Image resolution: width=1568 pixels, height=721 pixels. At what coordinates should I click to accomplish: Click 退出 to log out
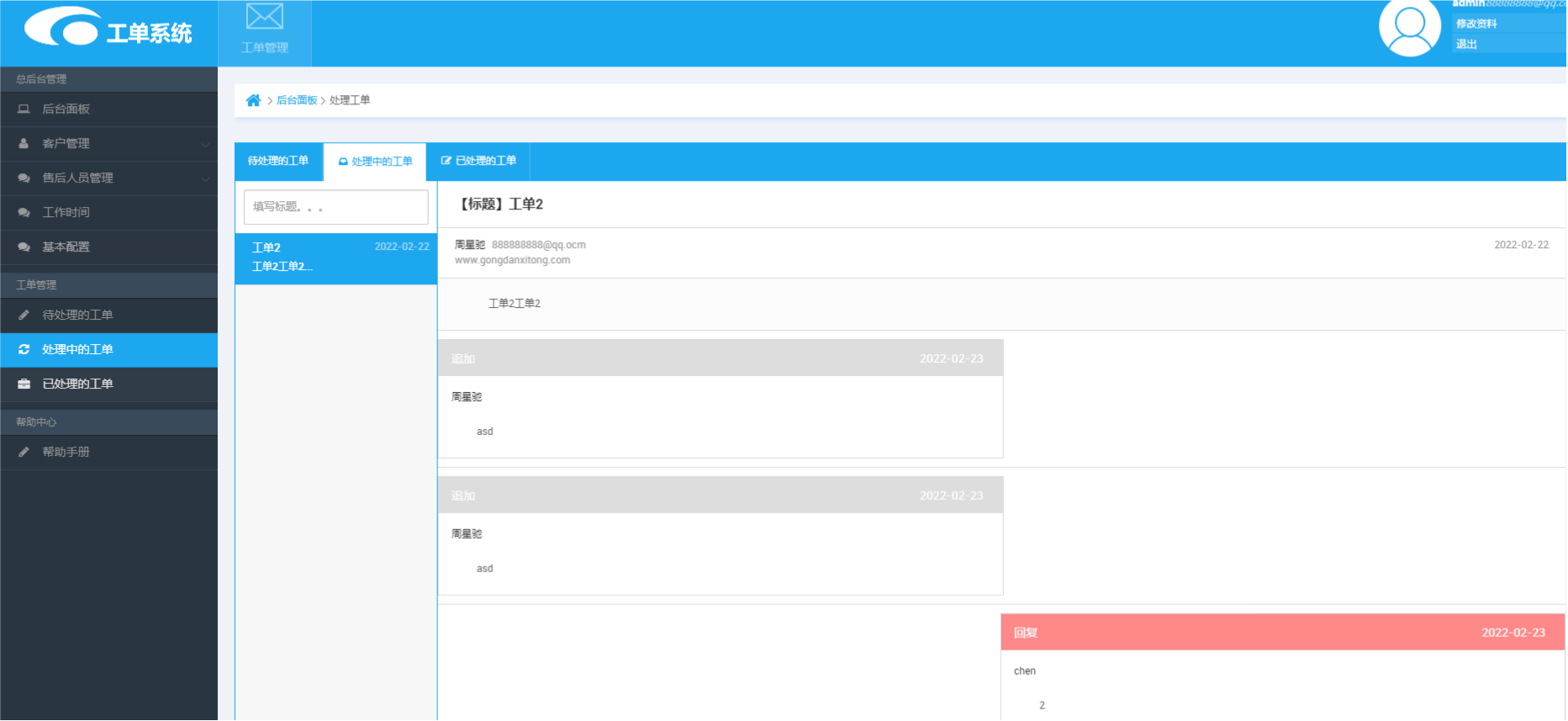coord(1466,44)
